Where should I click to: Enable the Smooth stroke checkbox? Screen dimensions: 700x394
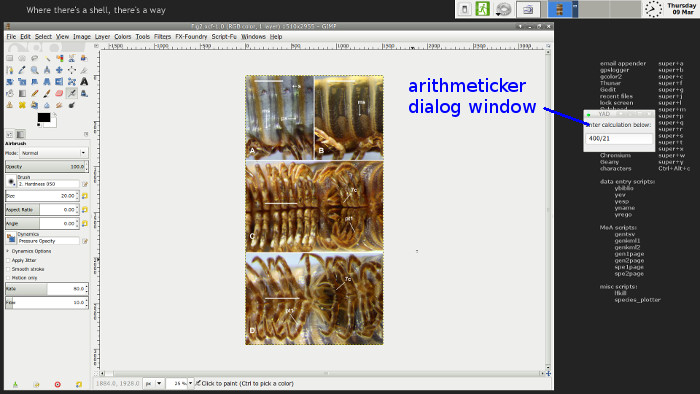coord(8,269)
